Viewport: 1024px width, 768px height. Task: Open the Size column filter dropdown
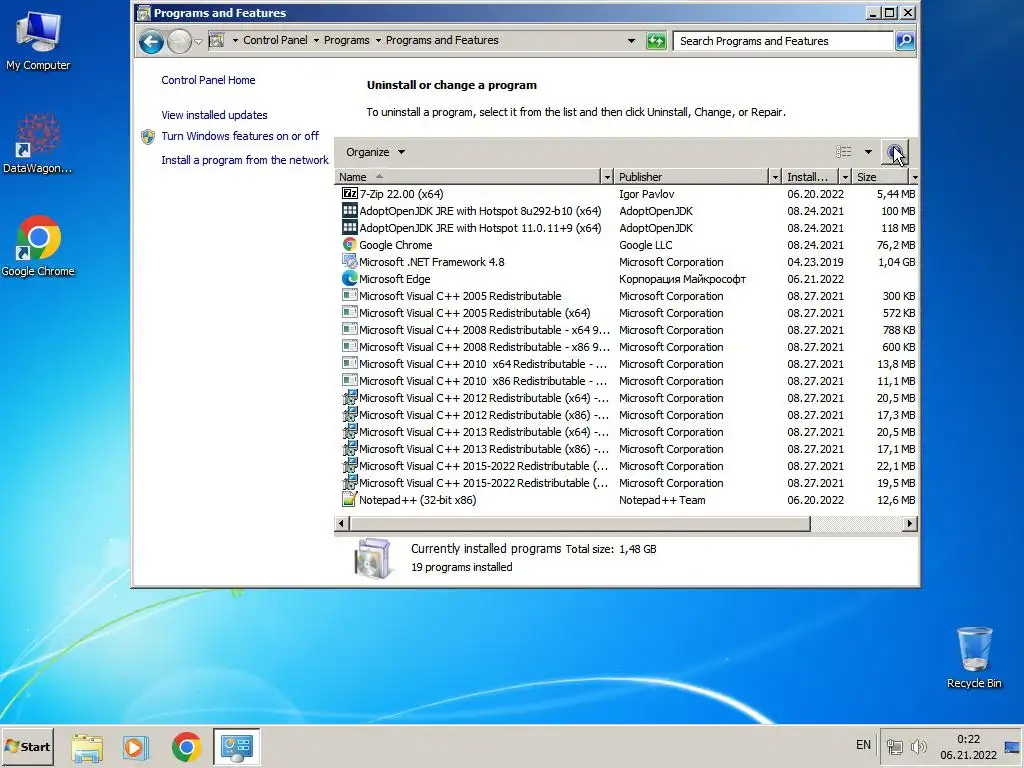[x=914, y=177]
